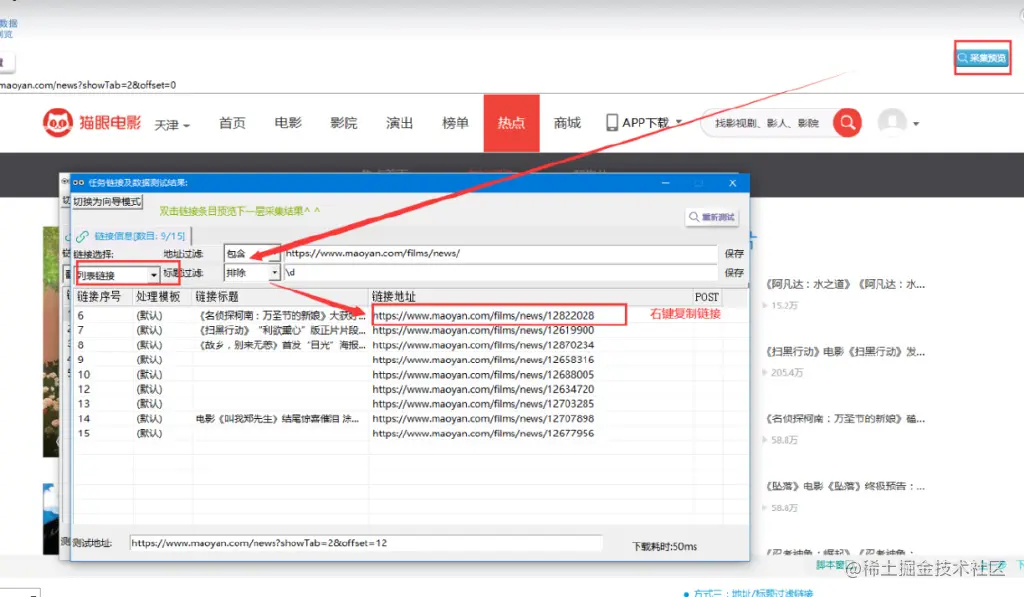Image resolution: width=1024 pixels, height=597 pixels.
Task: Click the 采集预览 preview button
Action: pyautogui.click(x=982, y=58)
